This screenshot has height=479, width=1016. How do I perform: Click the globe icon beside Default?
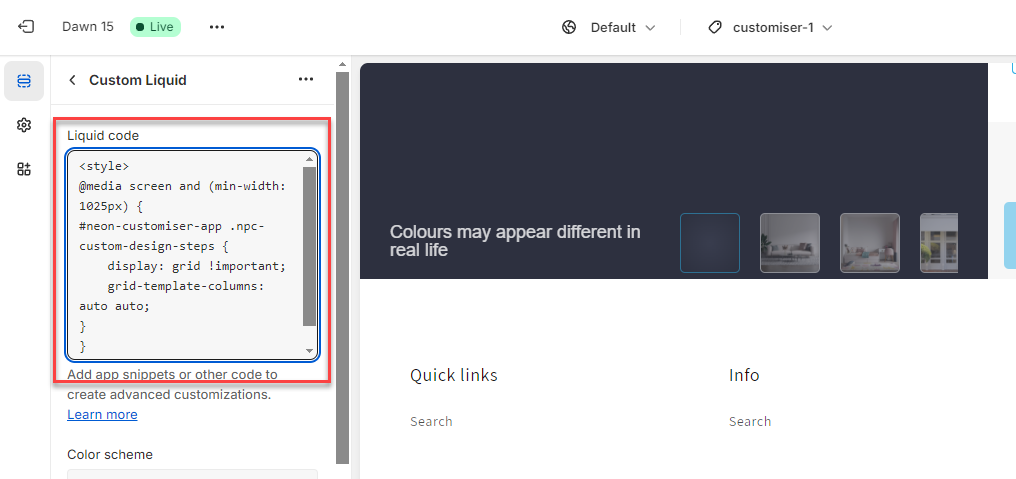[570, 27]
